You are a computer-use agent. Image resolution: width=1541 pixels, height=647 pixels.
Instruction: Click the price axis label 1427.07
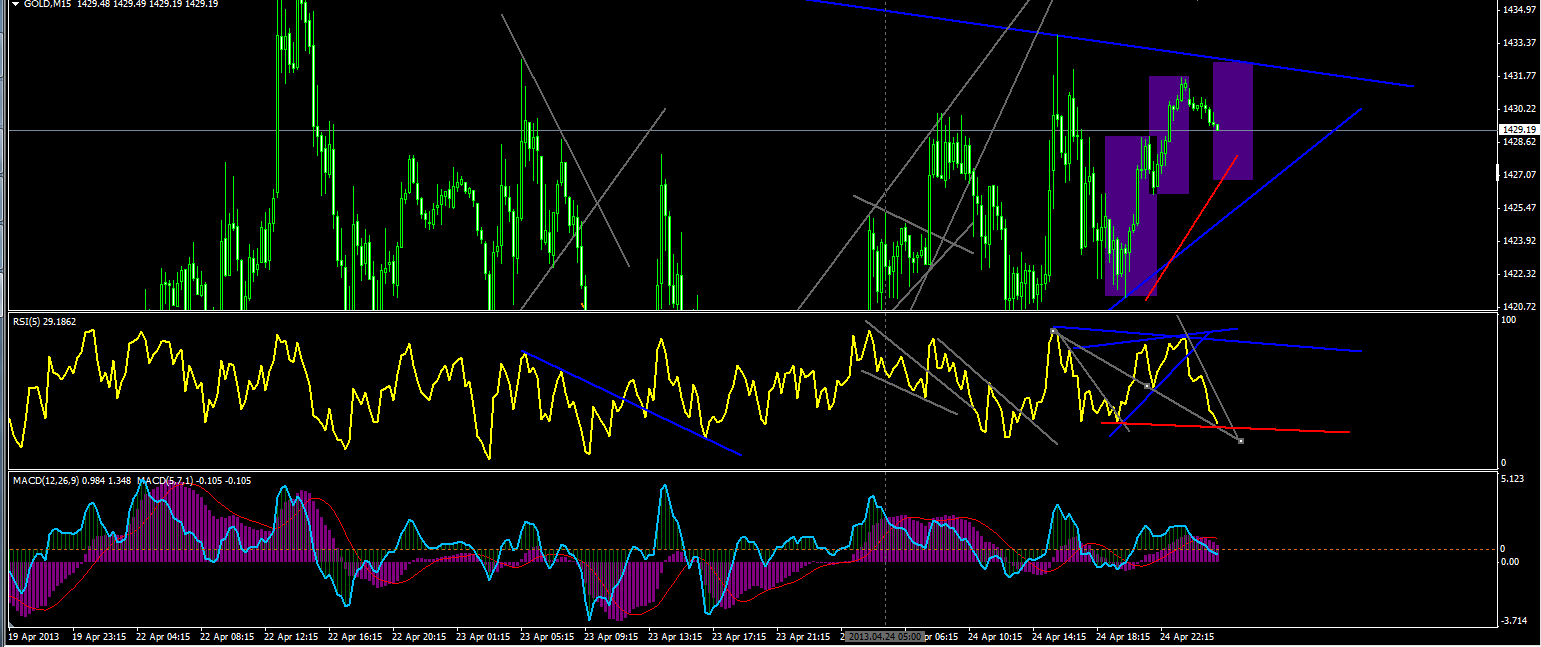[x=1519, y=174]
